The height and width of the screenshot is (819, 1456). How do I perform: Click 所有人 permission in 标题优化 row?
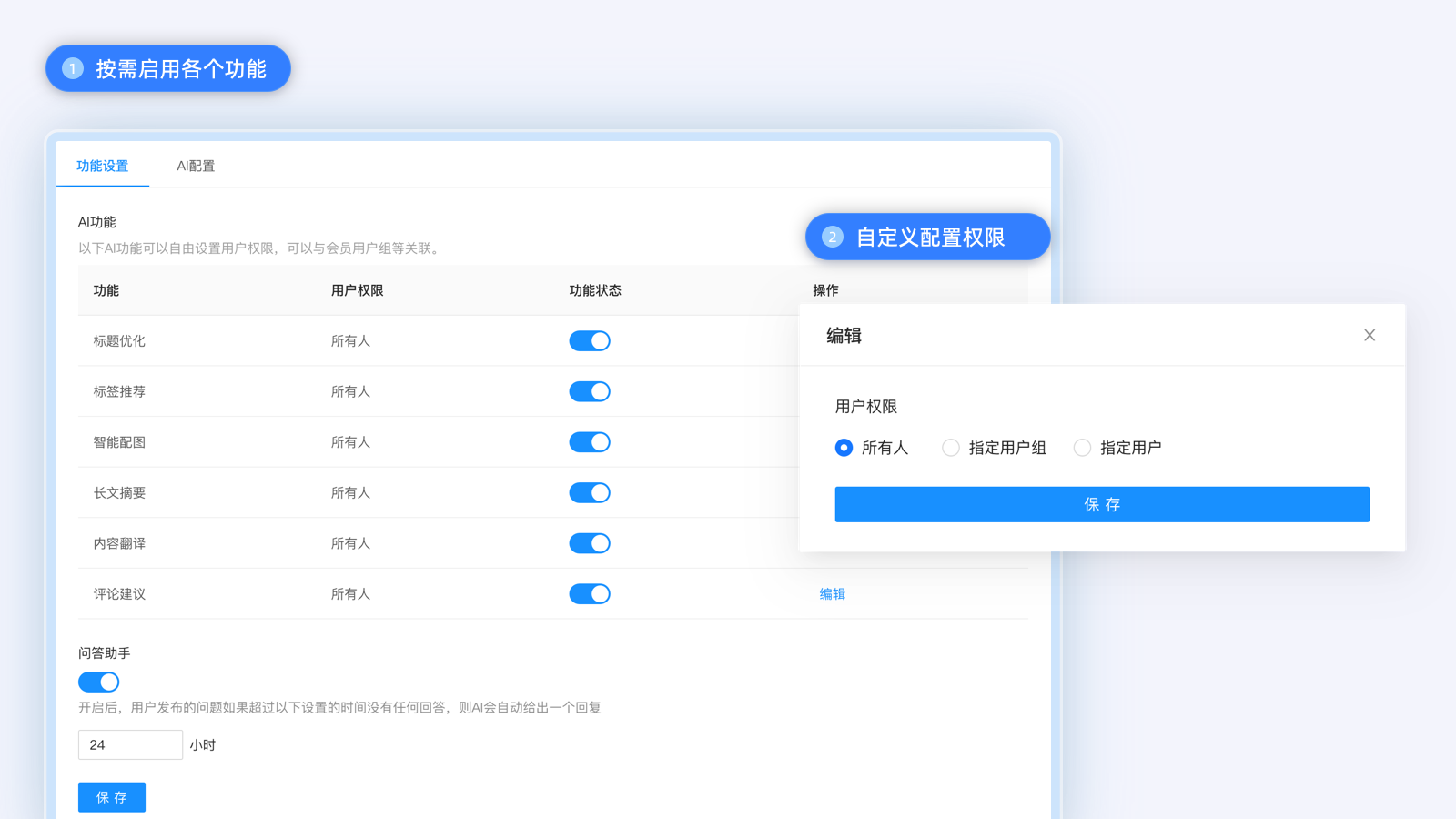(x=350, y=341)
